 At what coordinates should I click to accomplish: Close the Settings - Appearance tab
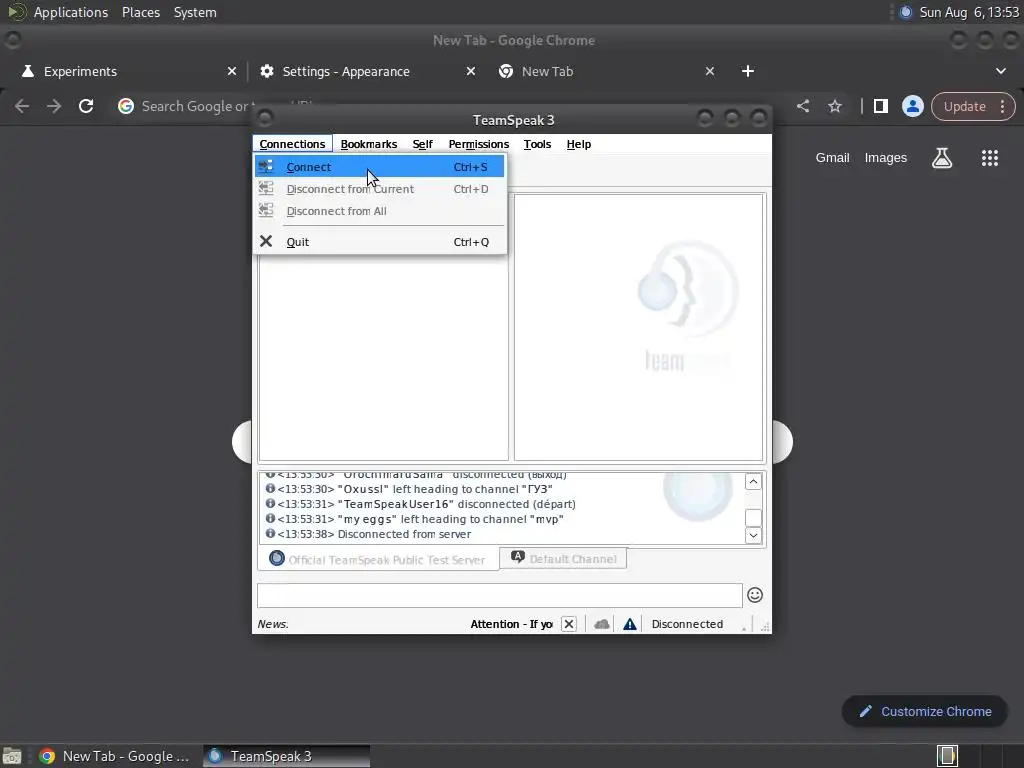pos(471,71)
